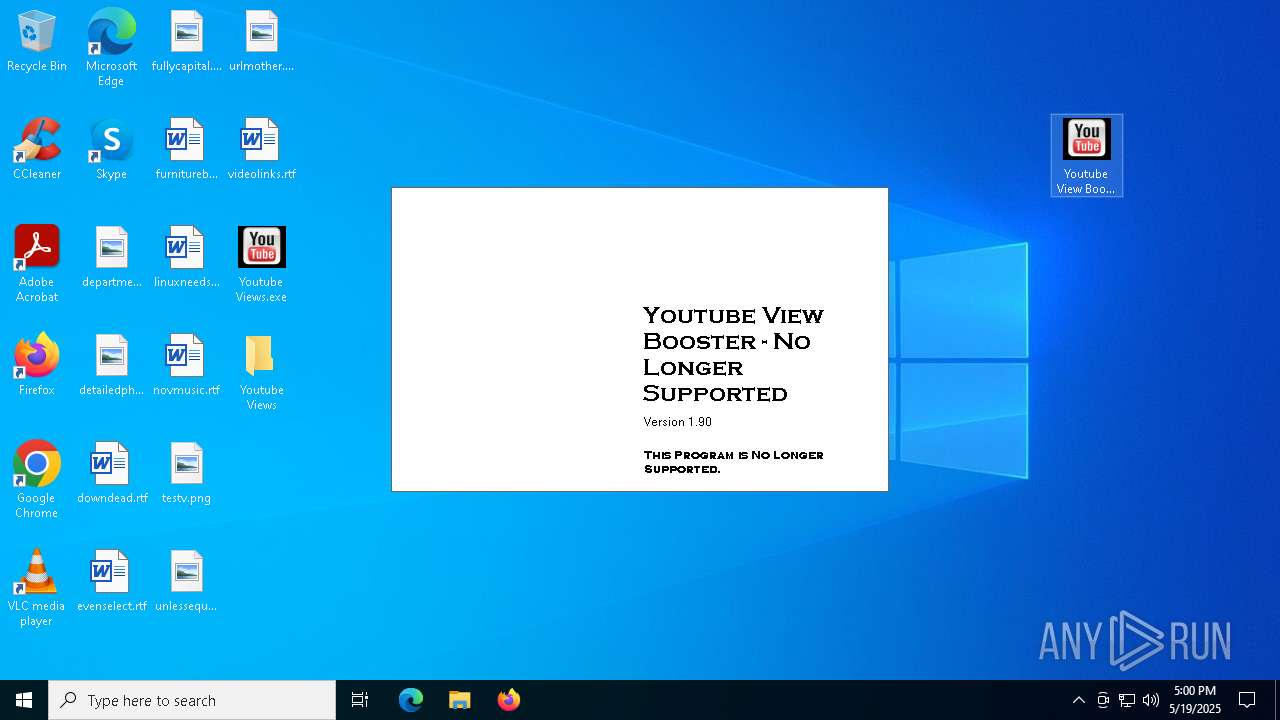
Task: Open the clock showing 5:00 PM
Action: click(x=1195, y=700)
